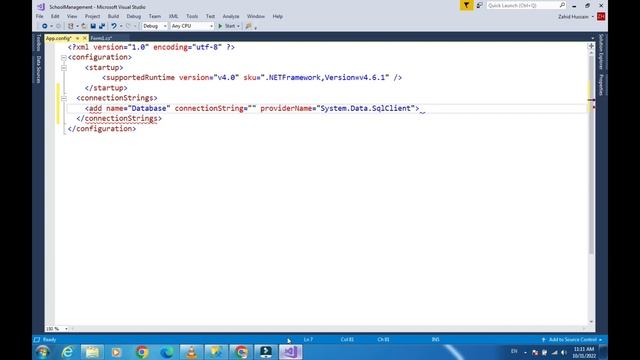Open the File menu
640x360 pixels.
(x=40, y=16)
